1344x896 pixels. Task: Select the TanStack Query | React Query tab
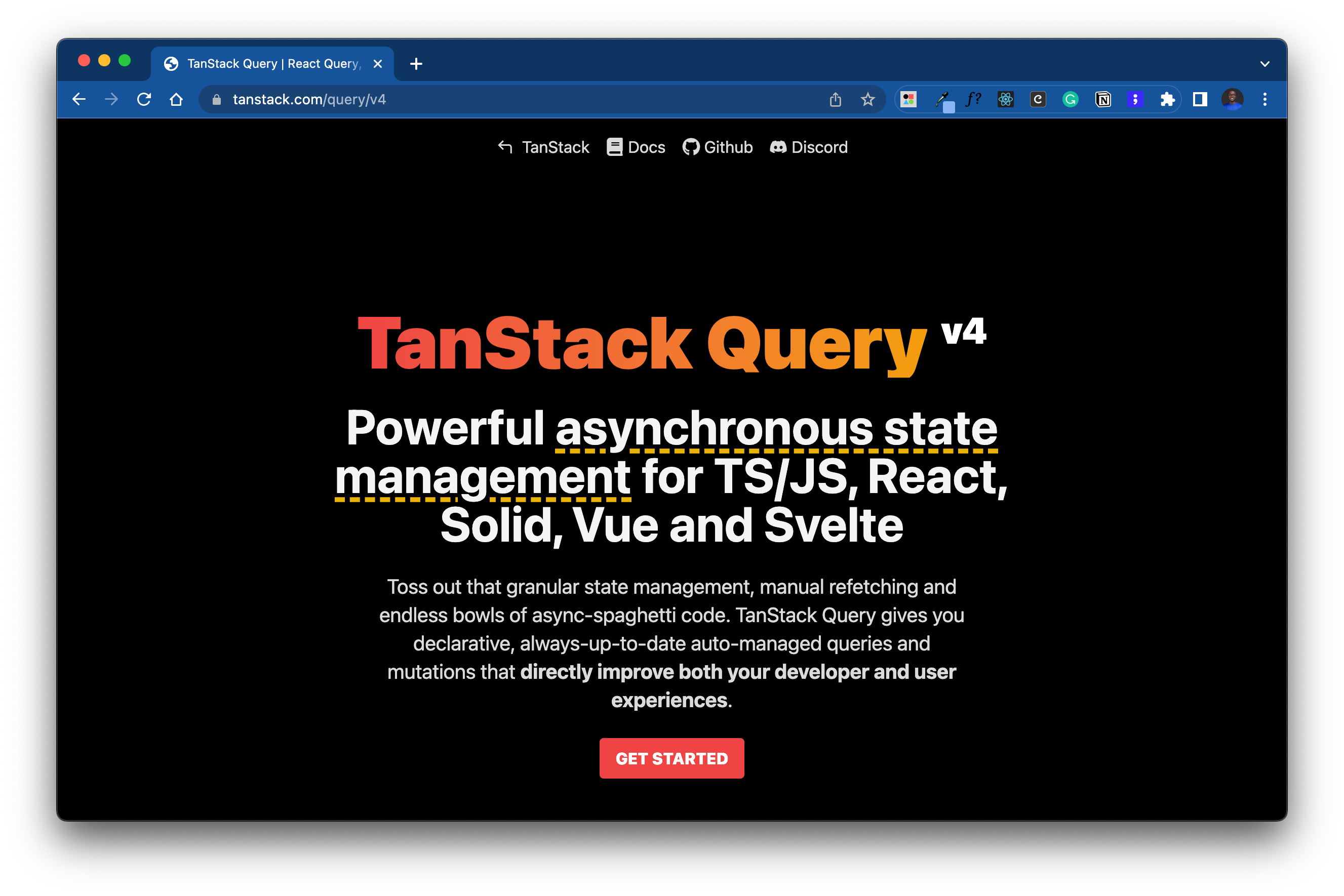point(272,64)
